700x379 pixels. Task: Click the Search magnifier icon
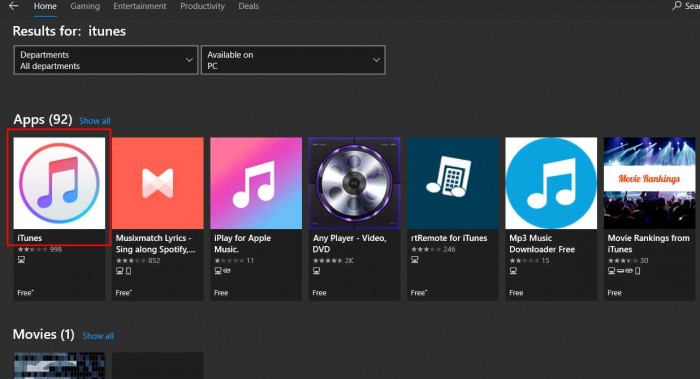[x=677, y=6]
